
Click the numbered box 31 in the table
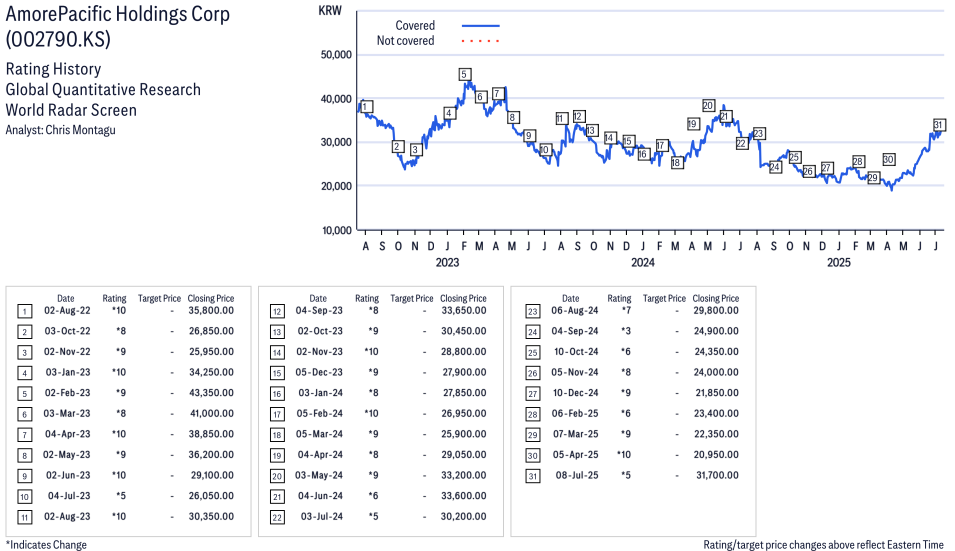point(532,476)
